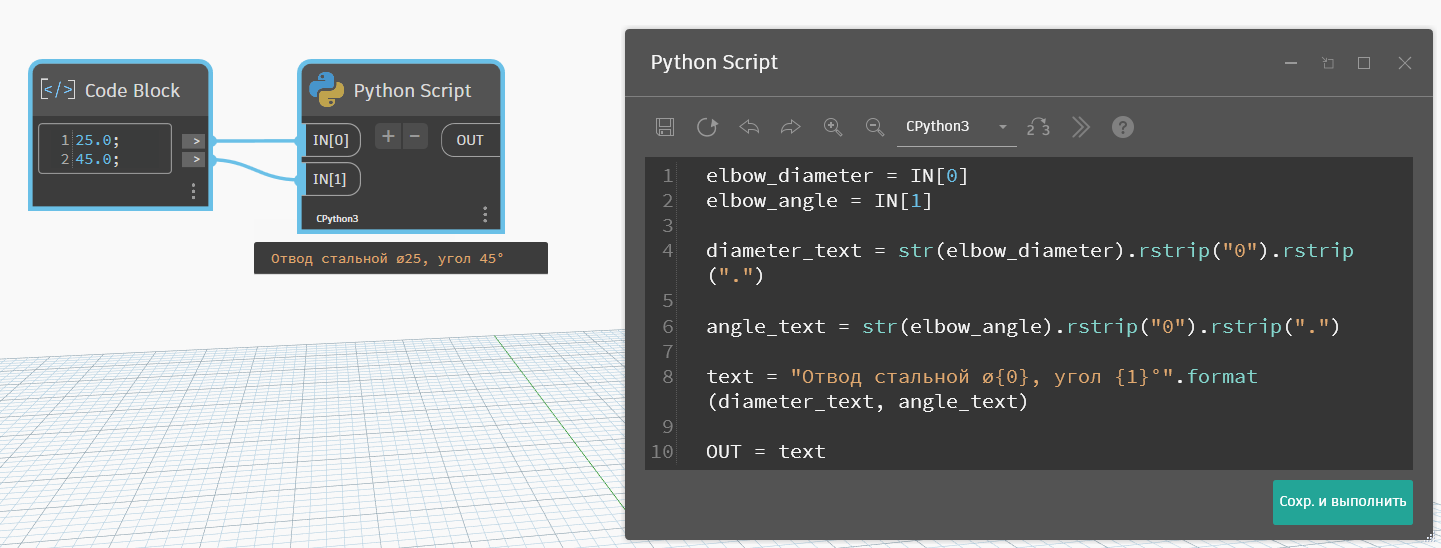Redo the edit in the Python editor
This screenshot has height=548, width=1441.
pyautogui.click(x=791, y=127)
